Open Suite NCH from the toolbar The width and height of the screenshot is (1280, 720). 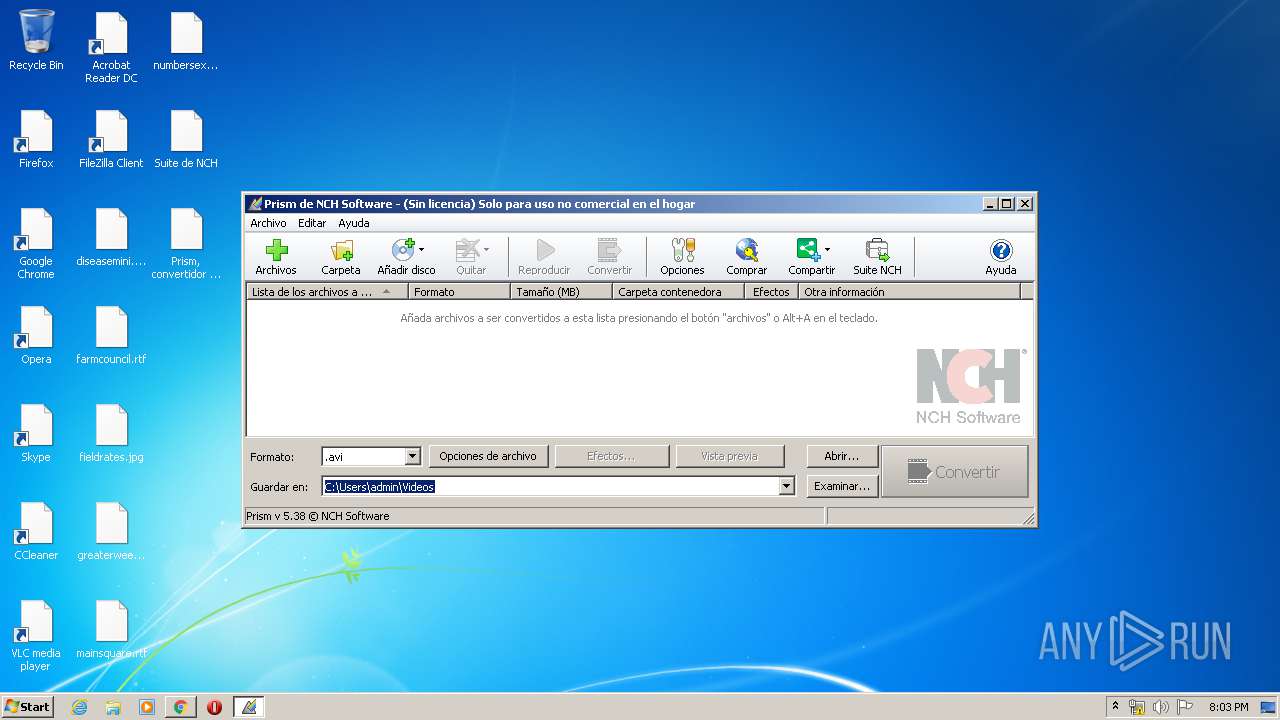coord(877,257)
